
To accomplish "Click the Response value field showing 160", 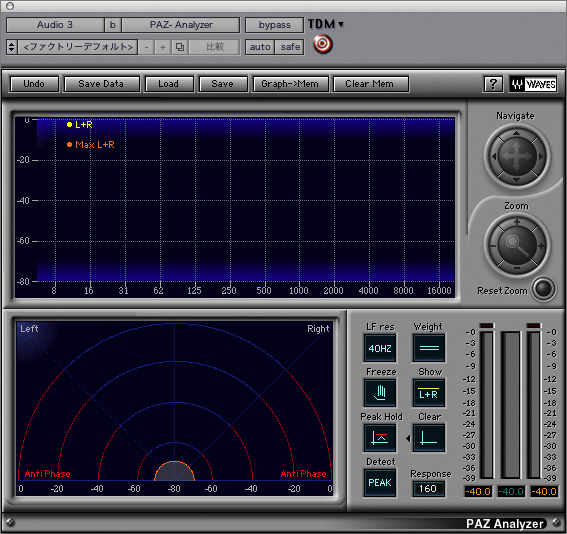I will [428, 489].
